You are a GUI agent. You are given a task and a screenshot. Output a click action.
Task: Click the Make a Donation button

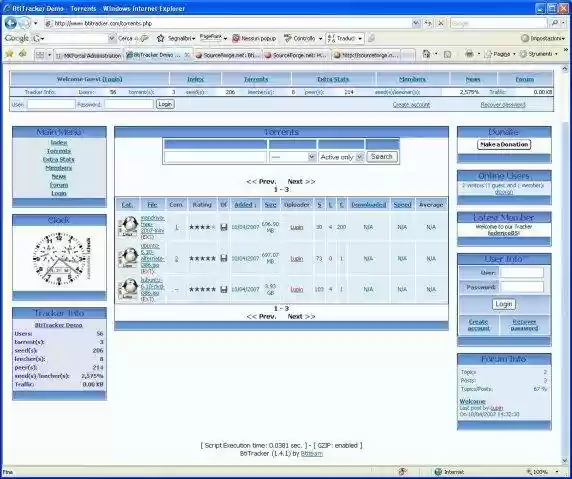coord(504,144)
